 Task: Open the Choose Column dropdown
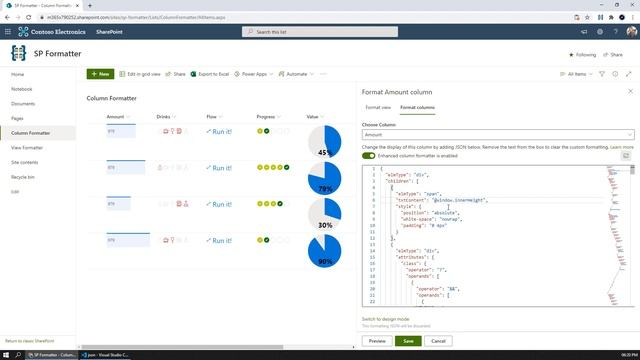tap(498, 134)
